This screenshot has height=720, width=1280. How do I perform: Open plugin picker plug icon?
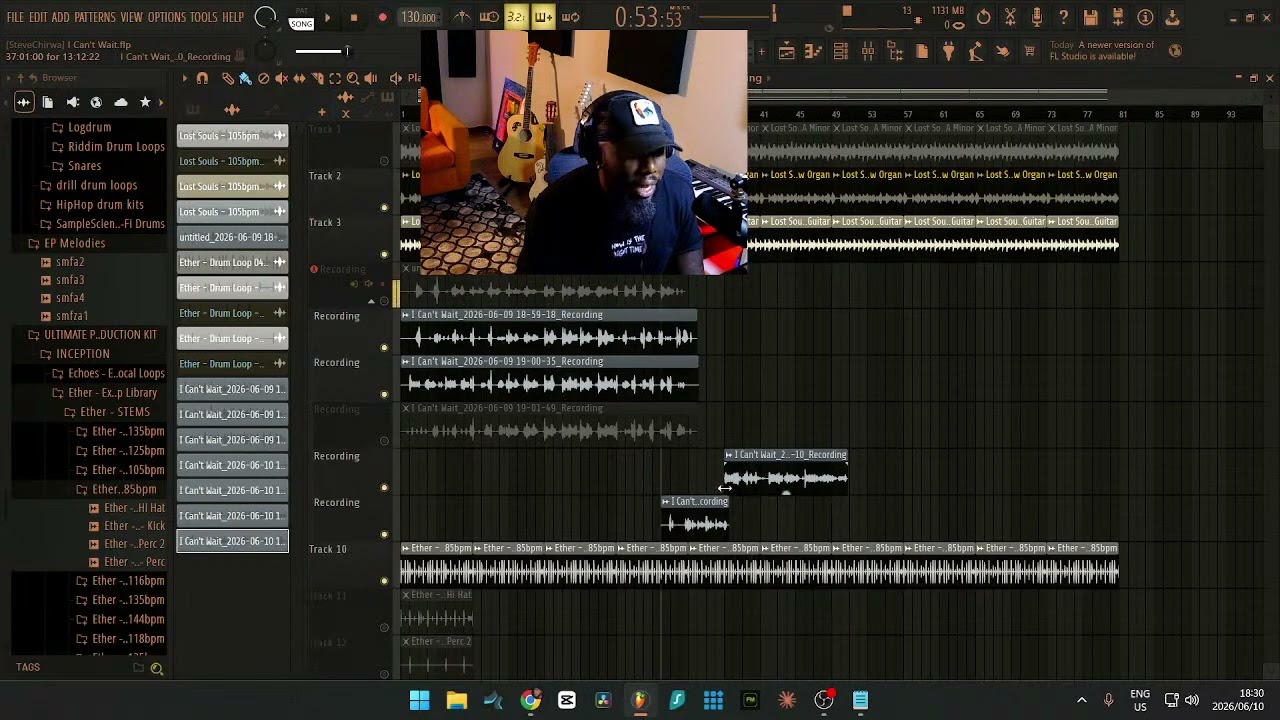(x=949, y=51)
